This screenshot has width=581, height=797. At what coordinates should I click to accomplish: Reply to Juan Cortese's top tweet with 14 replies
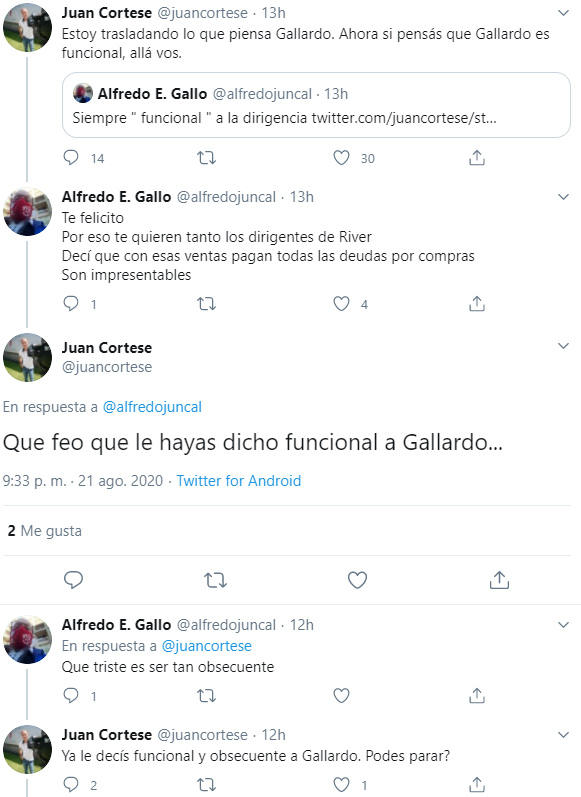71,158
